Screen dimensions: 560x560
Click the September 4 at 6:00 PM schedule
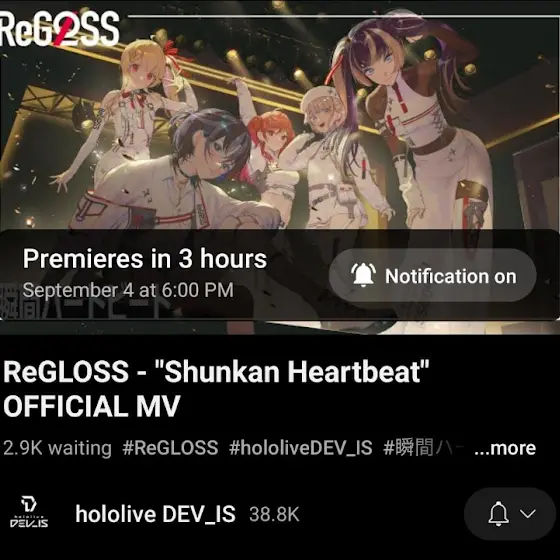128,290
